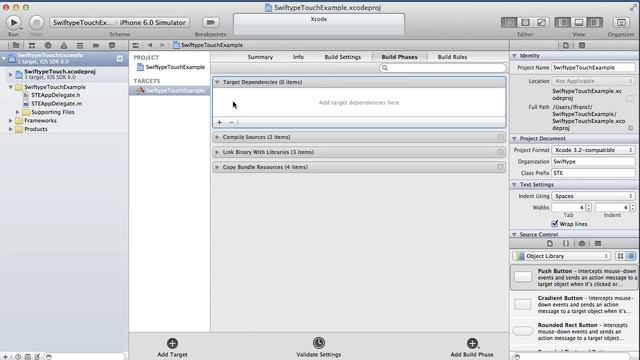
Task: Expand the Supporting Files folder
Action: (x=18, y=112)
